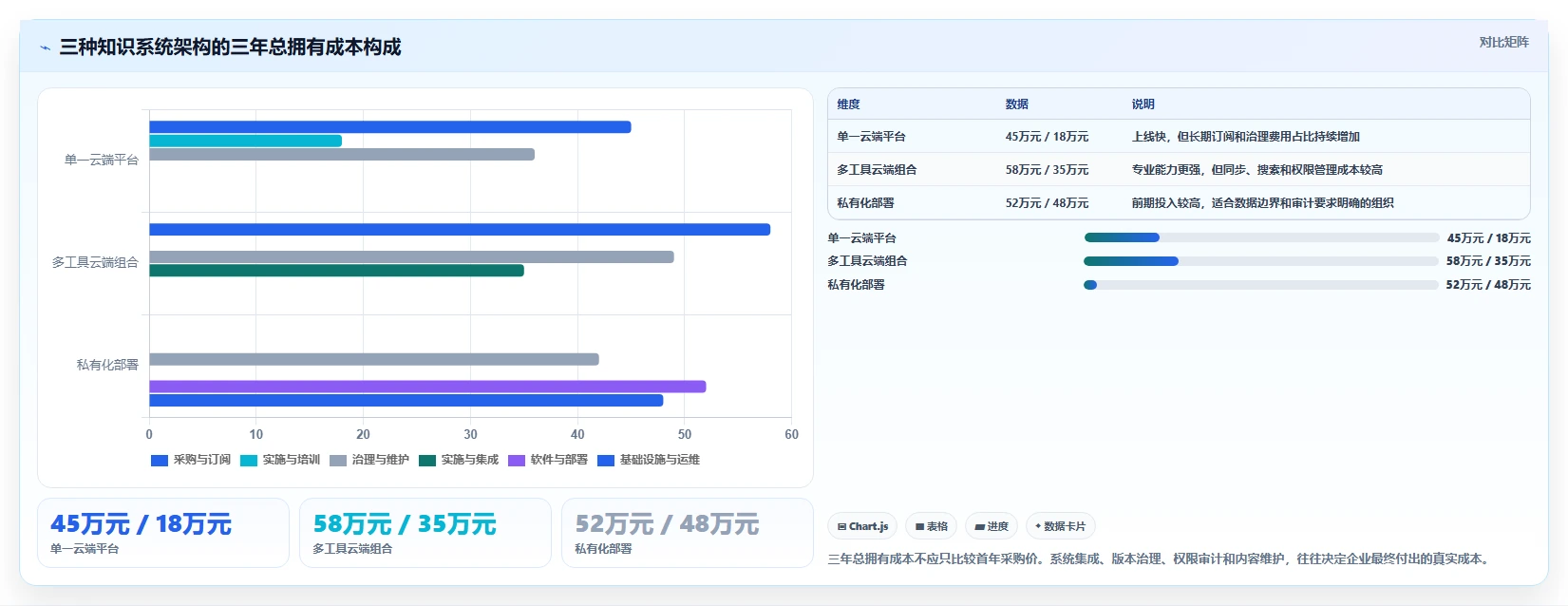Select the 数据卡片 chip
This screenshot has height=606, width=1568.
(1060, 526)
